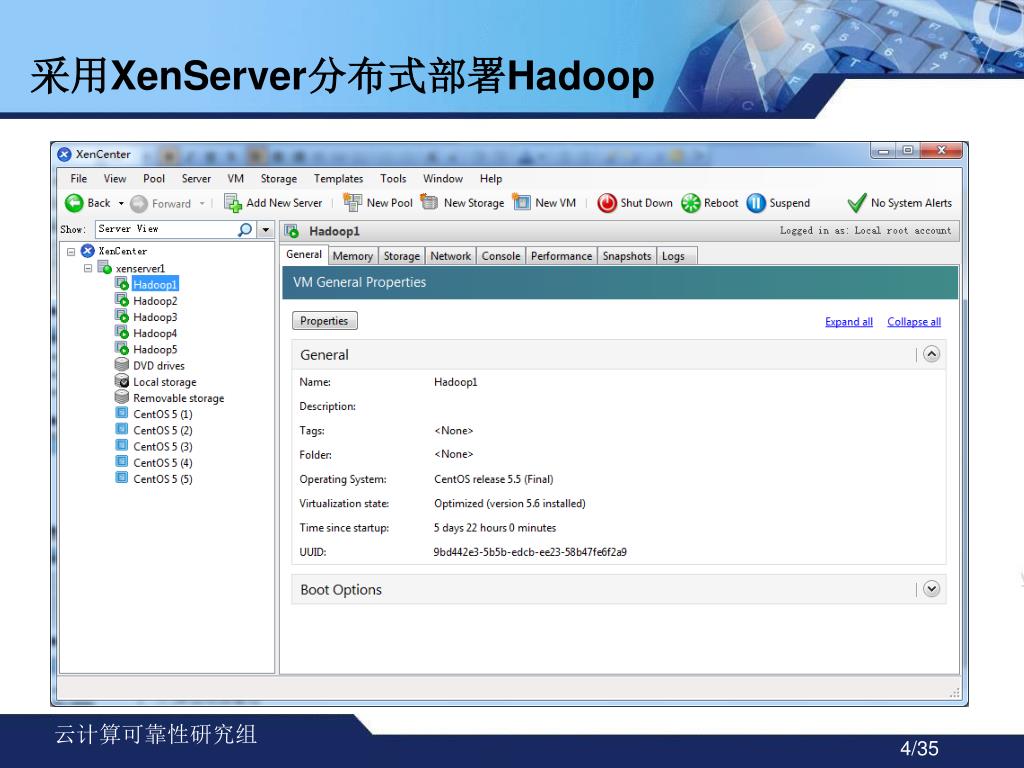Image resolution: width=1024 pixels, height=768 pixels.
Task: Click the New Pool toolbar icon
Action: (x=352, y=203)
